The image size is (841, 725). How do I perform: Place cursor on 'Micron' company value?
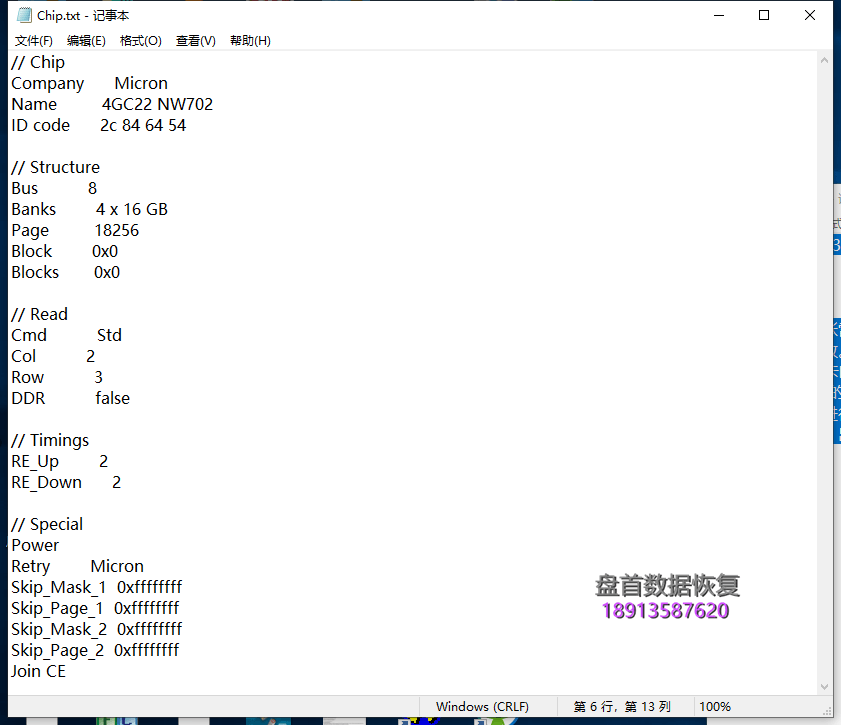[x=141, y=83]
